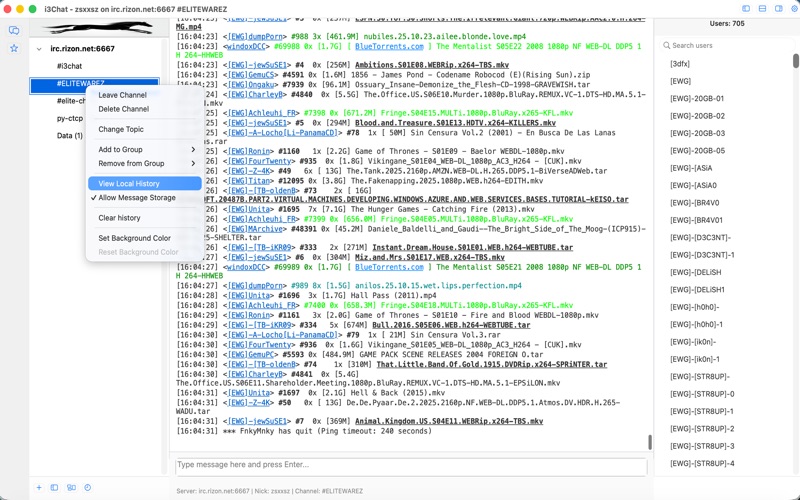The height and width of the screenshot is (500, 800).
Task: Click [EWG]Titan nick link
Action: [249, 181]
